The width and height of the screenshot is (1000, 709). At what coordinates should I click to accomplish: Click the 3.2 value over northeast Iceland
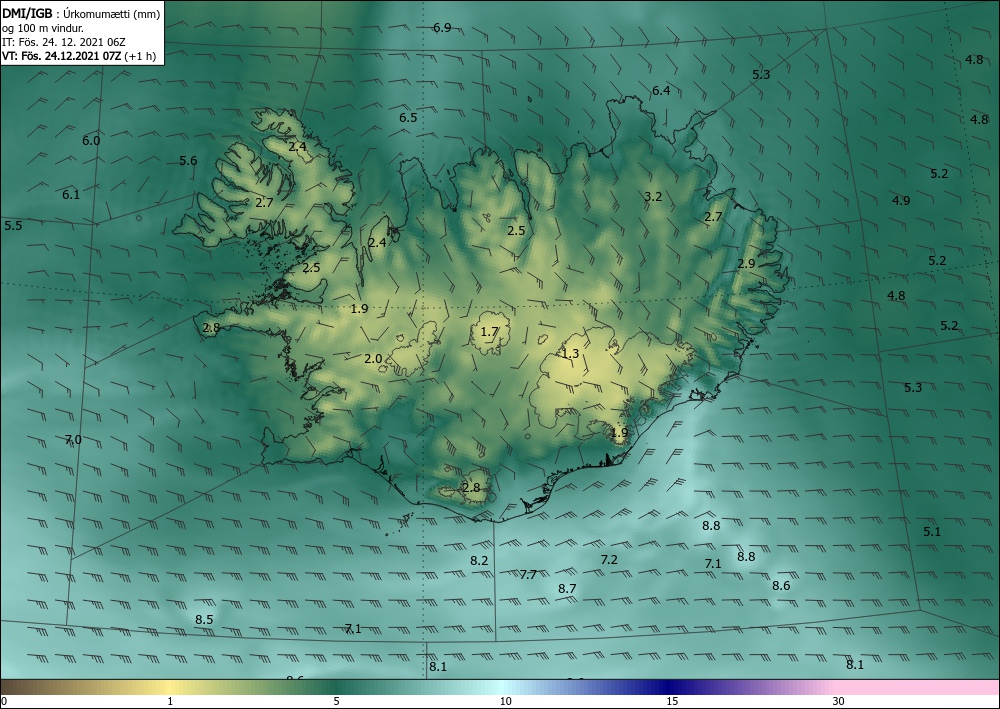point(653,196)
